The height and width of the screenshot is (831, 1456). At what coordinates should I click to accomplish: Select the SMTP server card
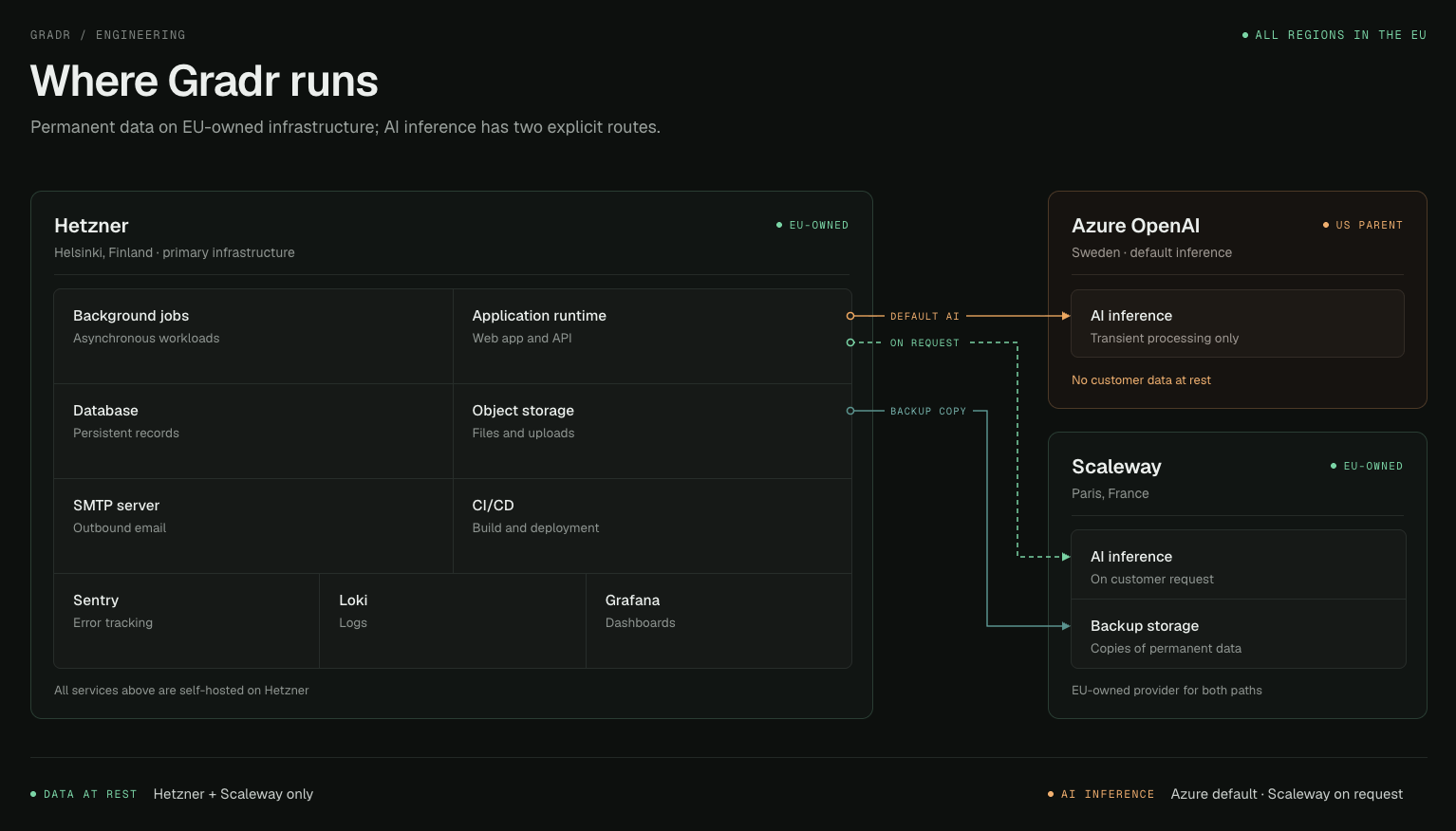(x=253, y=526)
